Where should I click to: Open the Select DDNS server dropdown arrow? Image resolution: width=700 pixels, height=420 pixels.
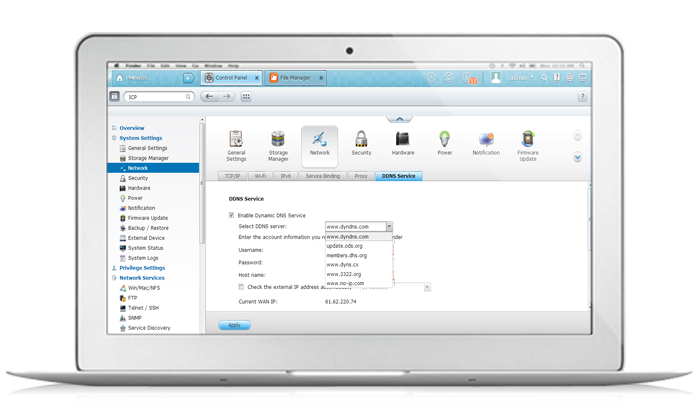[x=389, y=227]
